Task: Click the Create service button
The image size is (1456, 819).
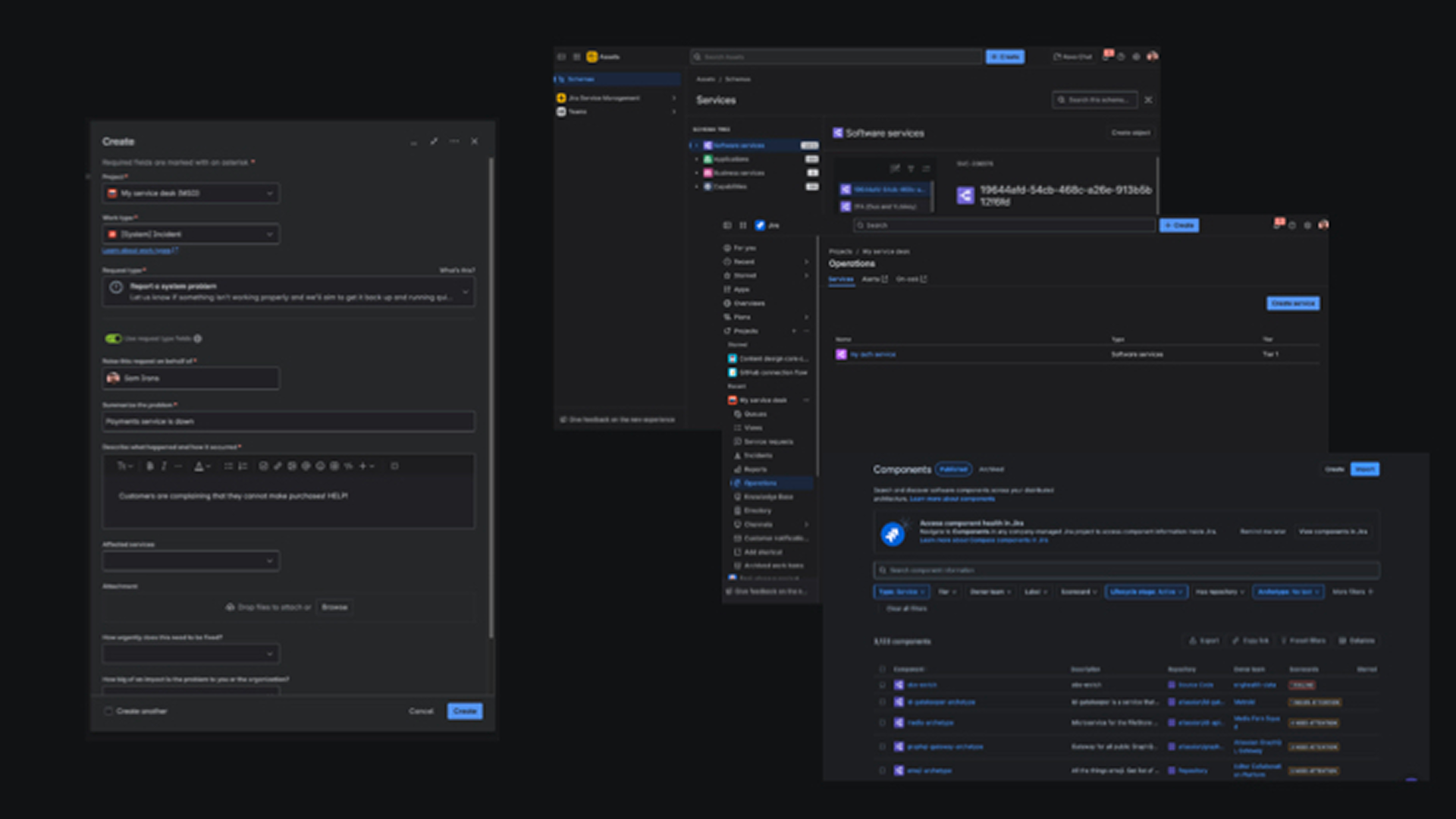Action: point(1293,303)
